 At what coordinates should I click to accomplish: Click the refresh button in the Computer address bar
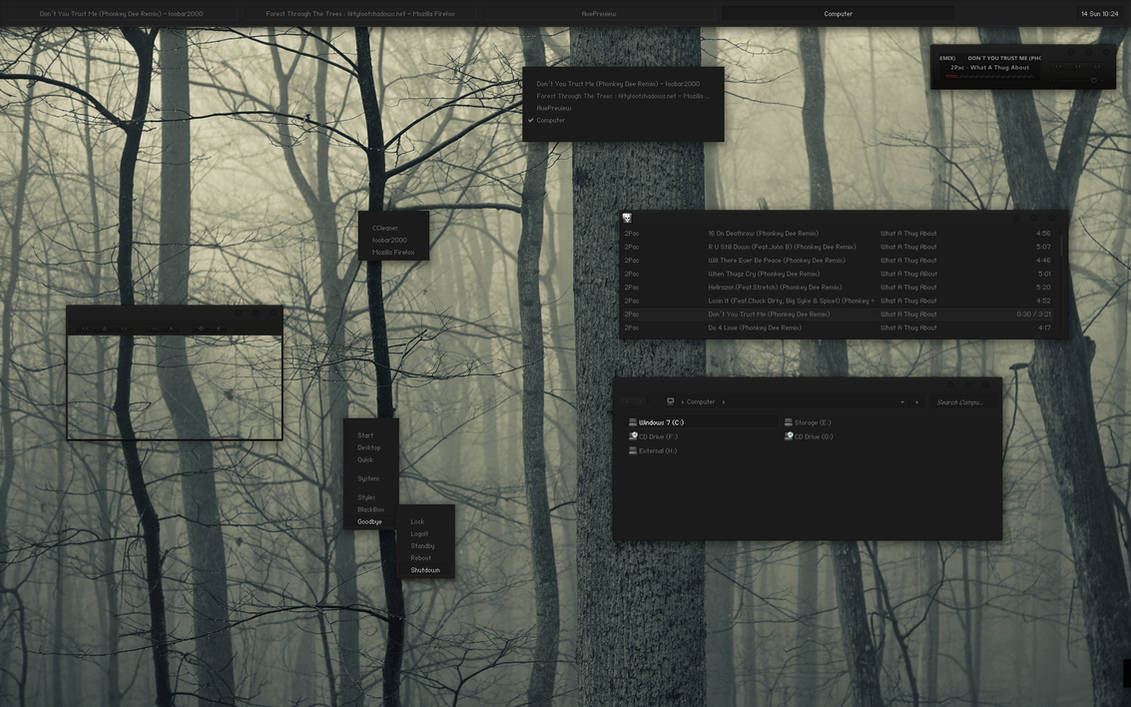(x=917, y=402)
